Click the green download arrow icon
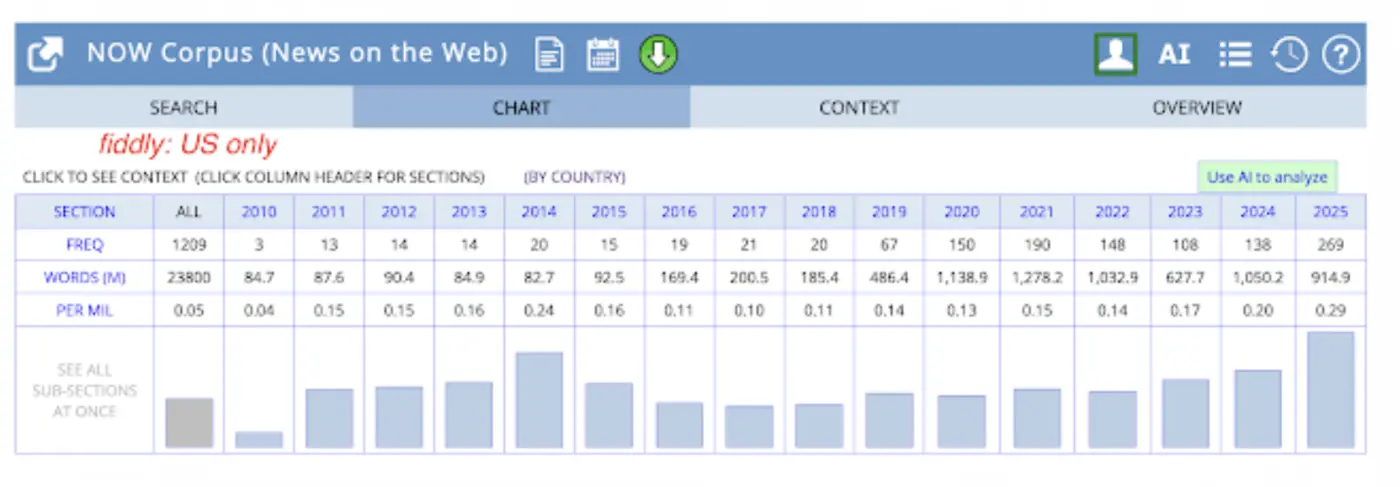Viewport: 1400px width, 487px height. (658, 54)
